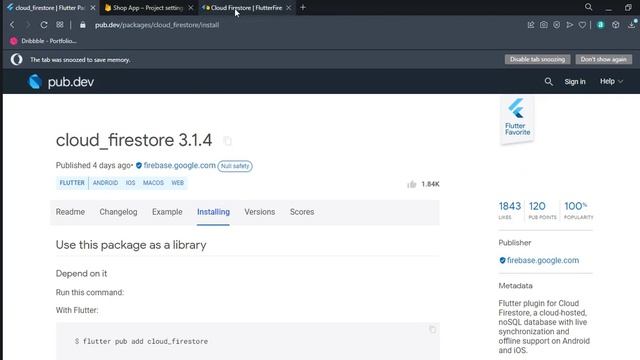The width and height of the screenshot is (640, 360).
Task: Click the WEB platform tag
Action: coord(178,183)
